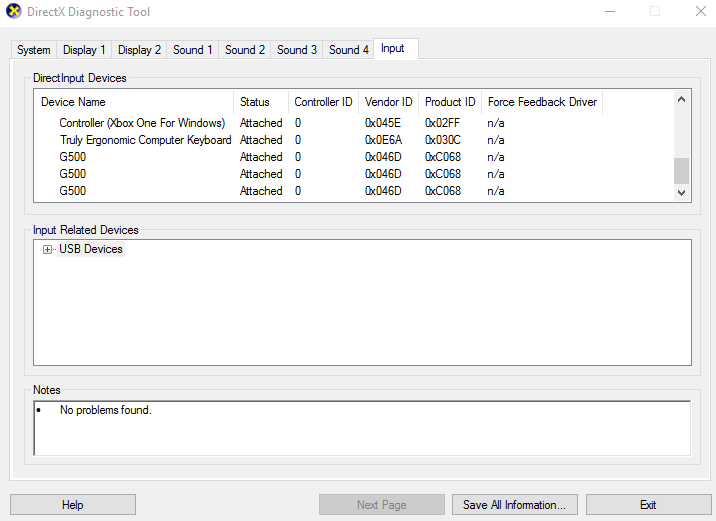Click the Exit button

648,505
